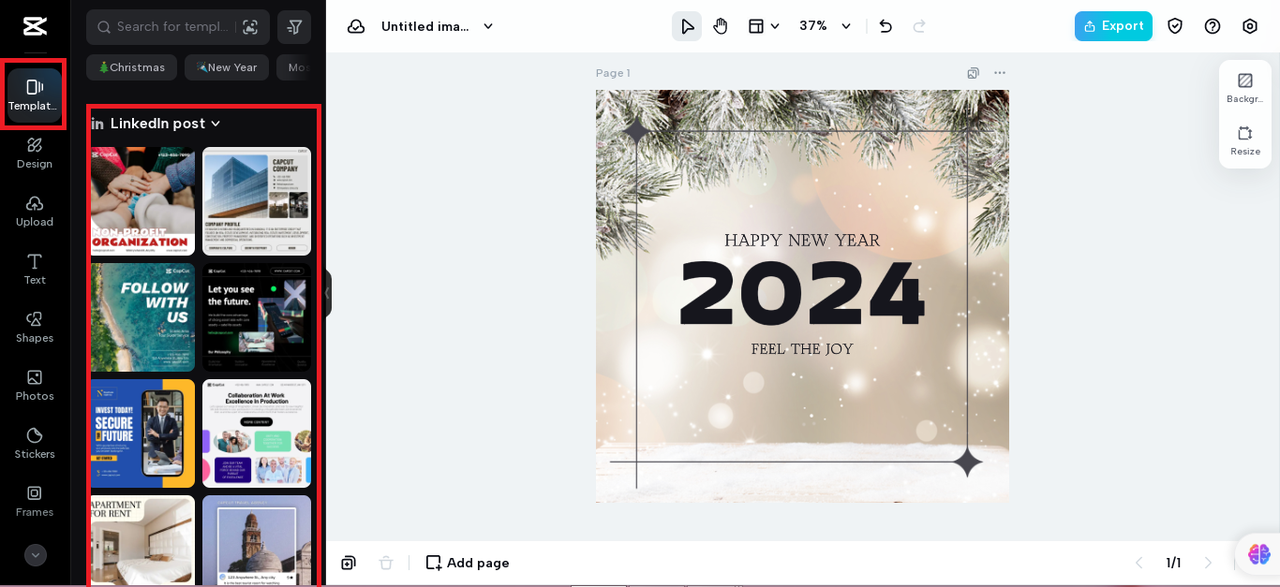Open the layout view options dropdown
1280x587 pixels.
[x=764, y=26]
